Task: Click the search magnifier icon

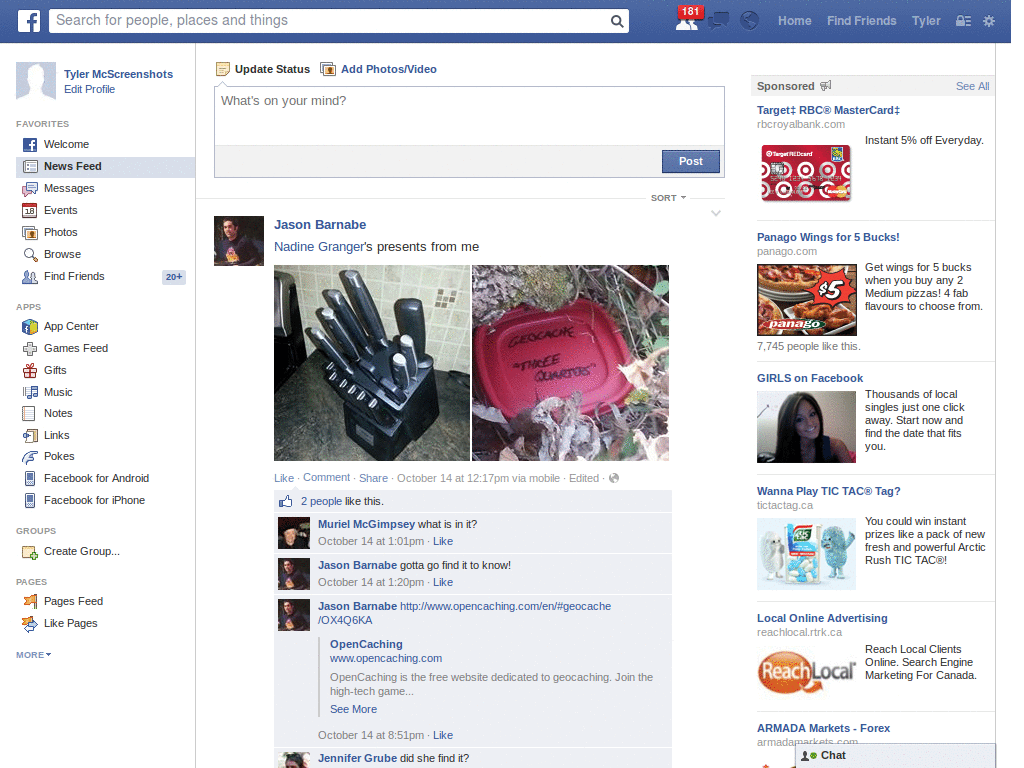Action: (x=616, y=21)
